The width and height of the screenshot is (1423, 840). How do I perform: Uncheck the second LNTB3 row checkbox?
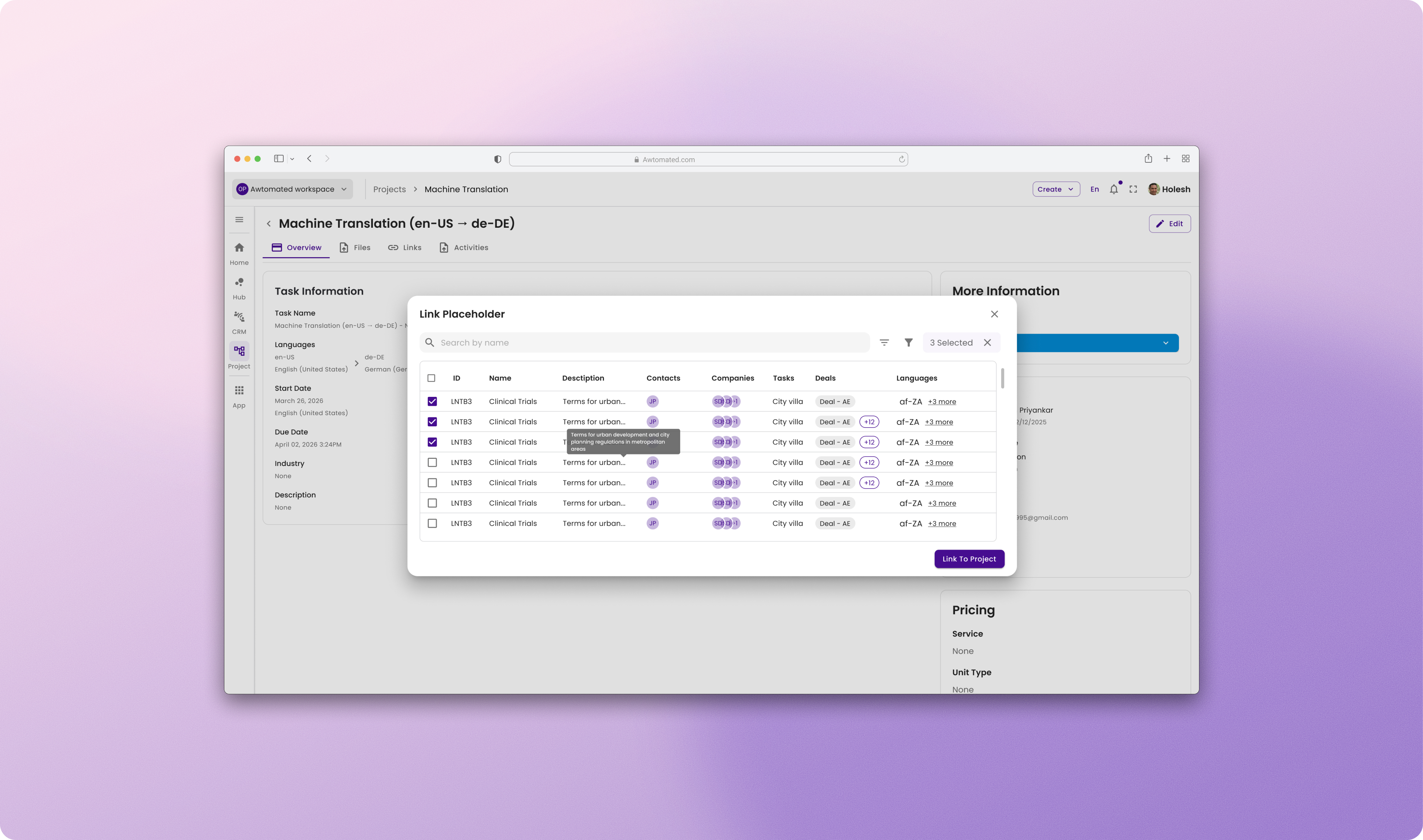(x=432, y=422)
